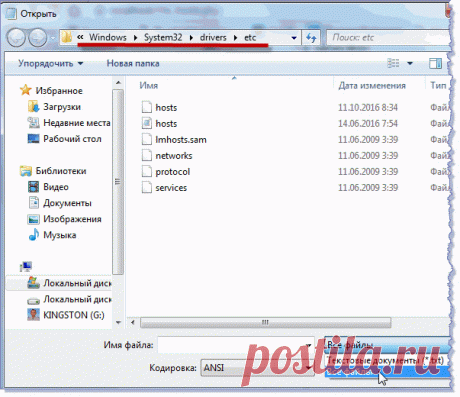Open KINGSTON (G:) drive
This screenshot has height=397, width=460.
[74, 315]
